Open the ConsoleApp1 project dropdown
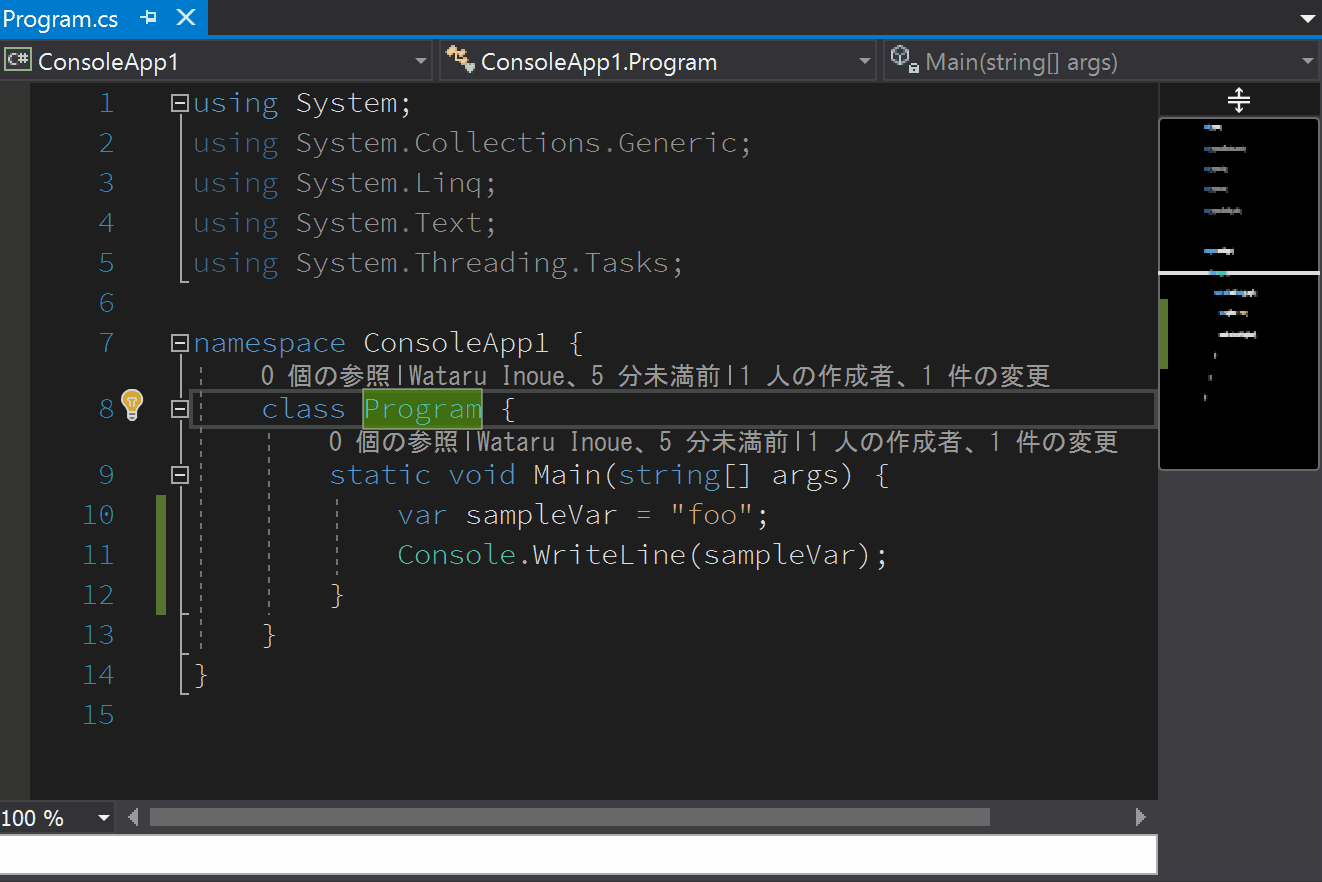The height and width of the screenshot is (882, 1322). (421, 61)
